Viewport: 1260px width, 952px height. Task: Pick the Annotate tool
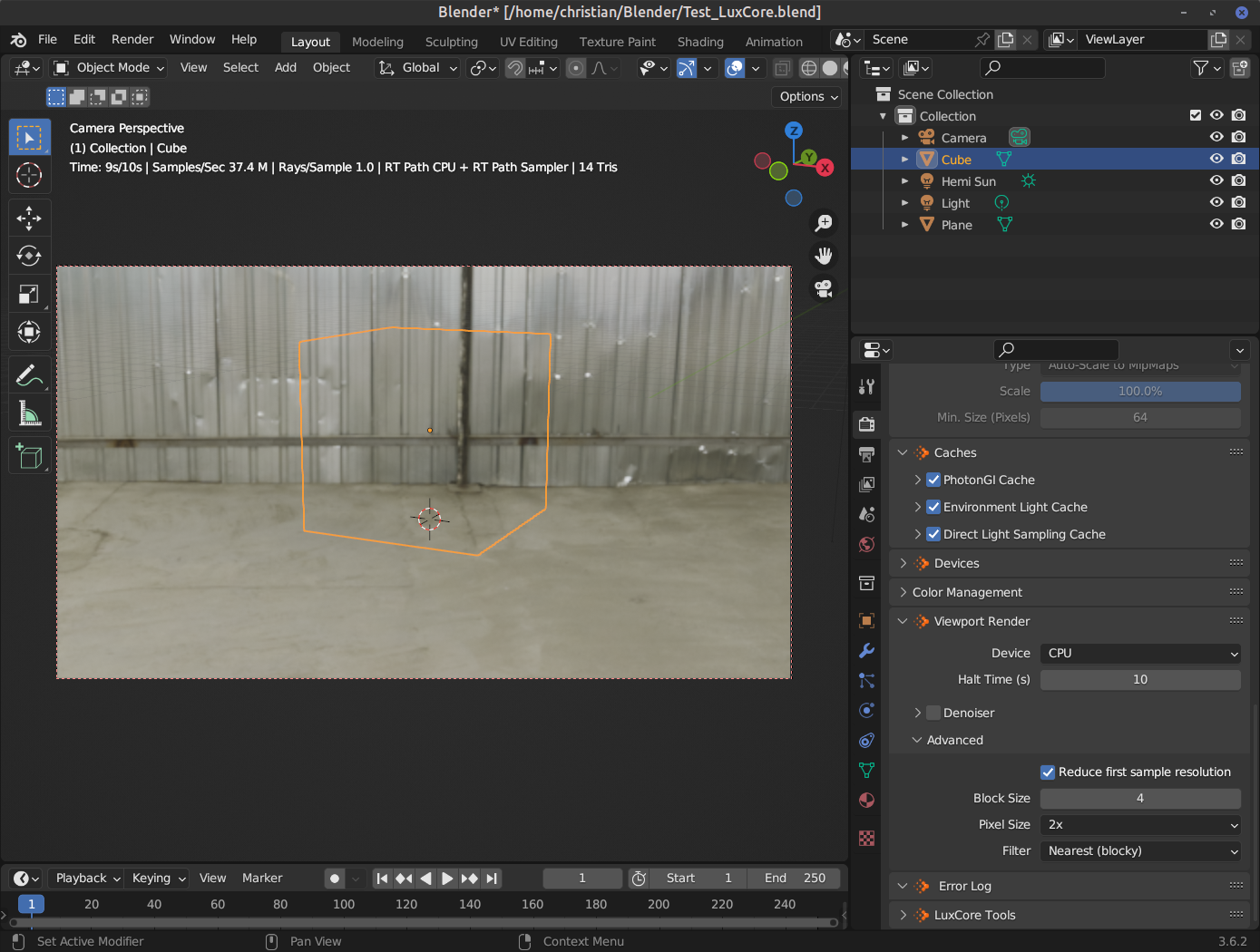30,374
